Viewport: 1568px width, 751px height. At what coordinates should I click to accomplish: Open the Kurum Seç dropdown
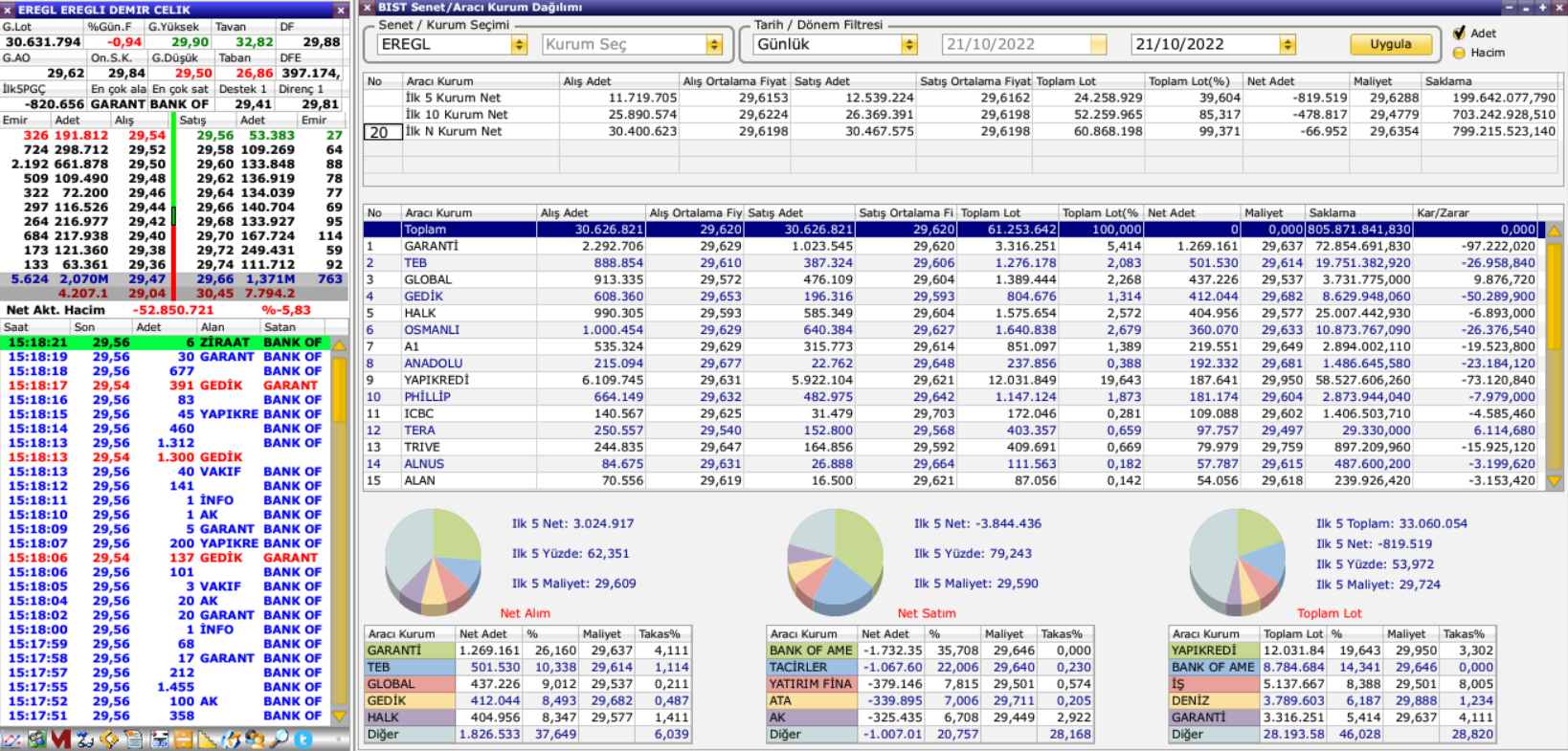tap(714, 45)
